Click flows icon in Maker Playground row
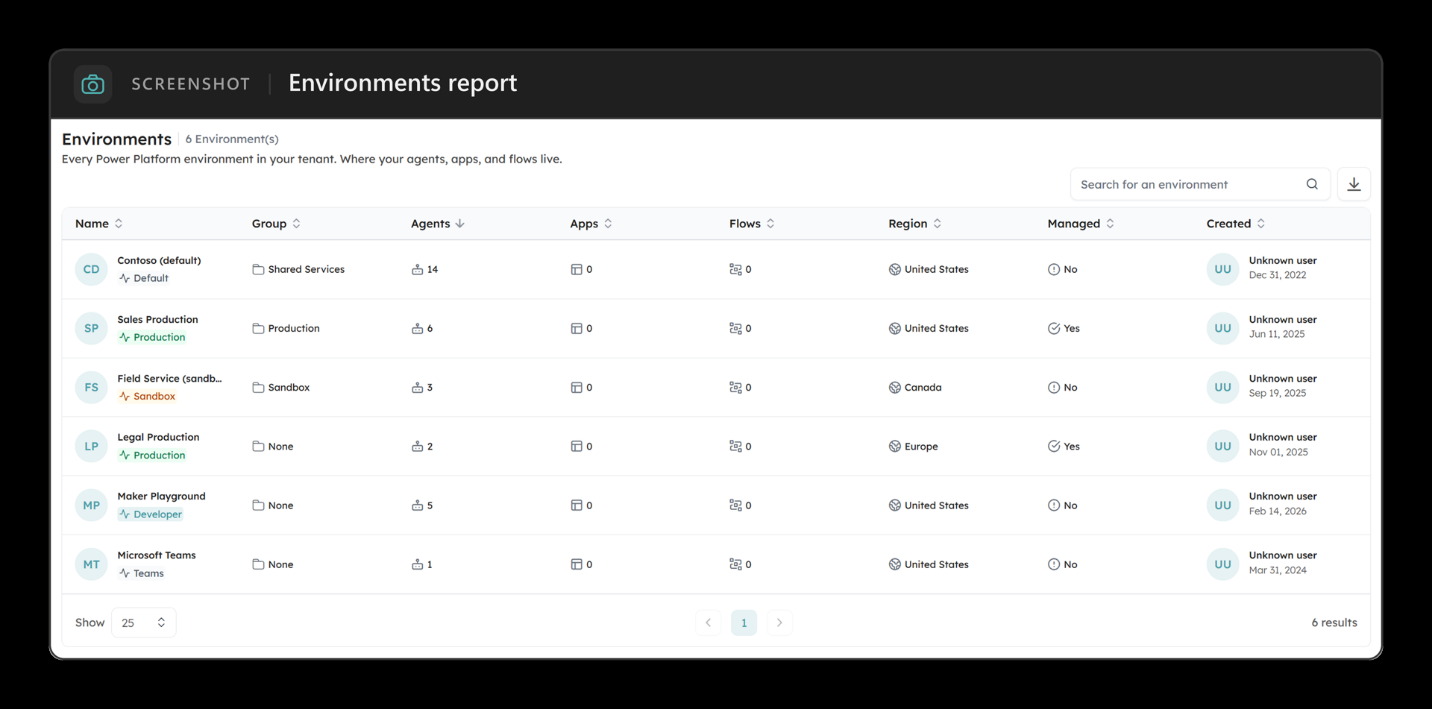 pos(735,505)
